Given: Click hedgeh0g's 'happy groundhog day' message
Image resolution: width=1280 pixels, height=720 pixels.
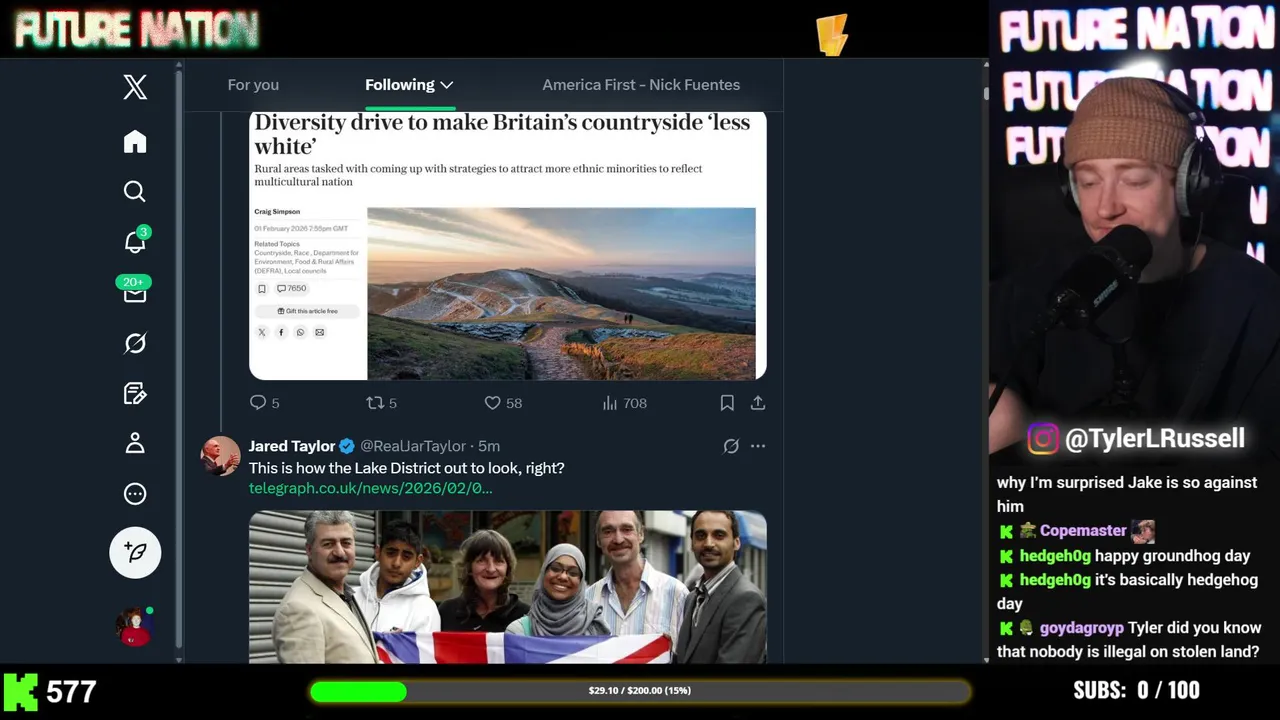Looking at the screenshot, I should (x=1173, y=556).
